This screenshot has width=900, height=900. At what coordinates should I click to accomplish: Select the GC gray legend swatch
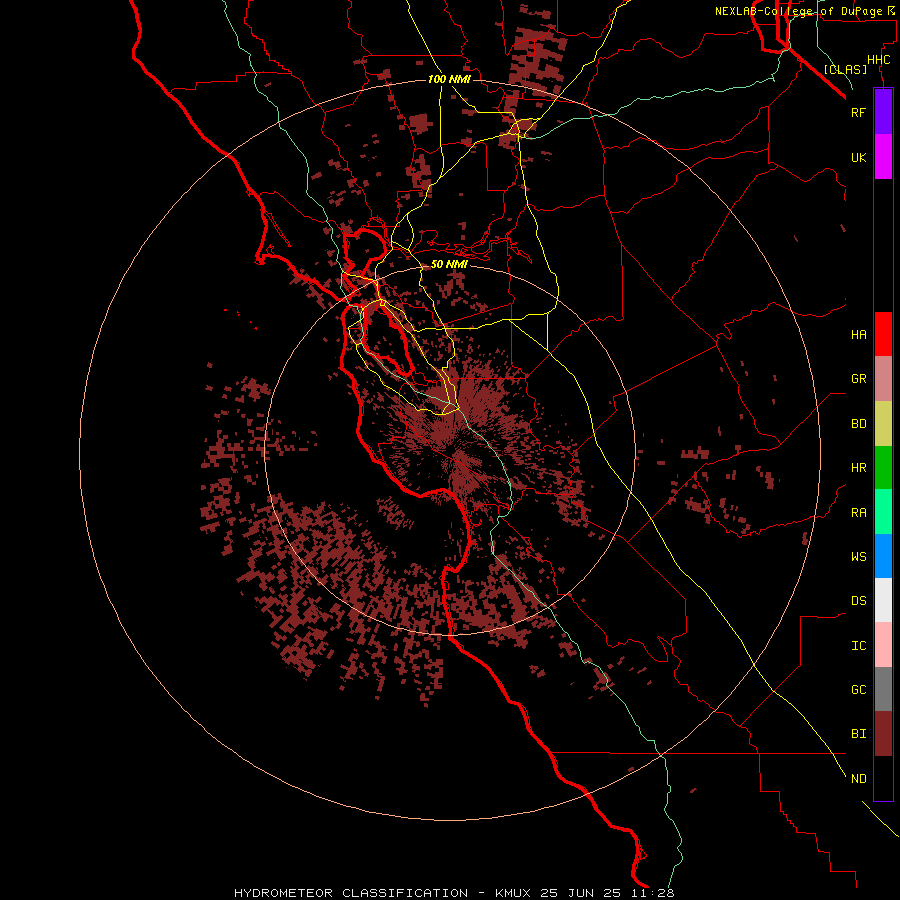883,689
